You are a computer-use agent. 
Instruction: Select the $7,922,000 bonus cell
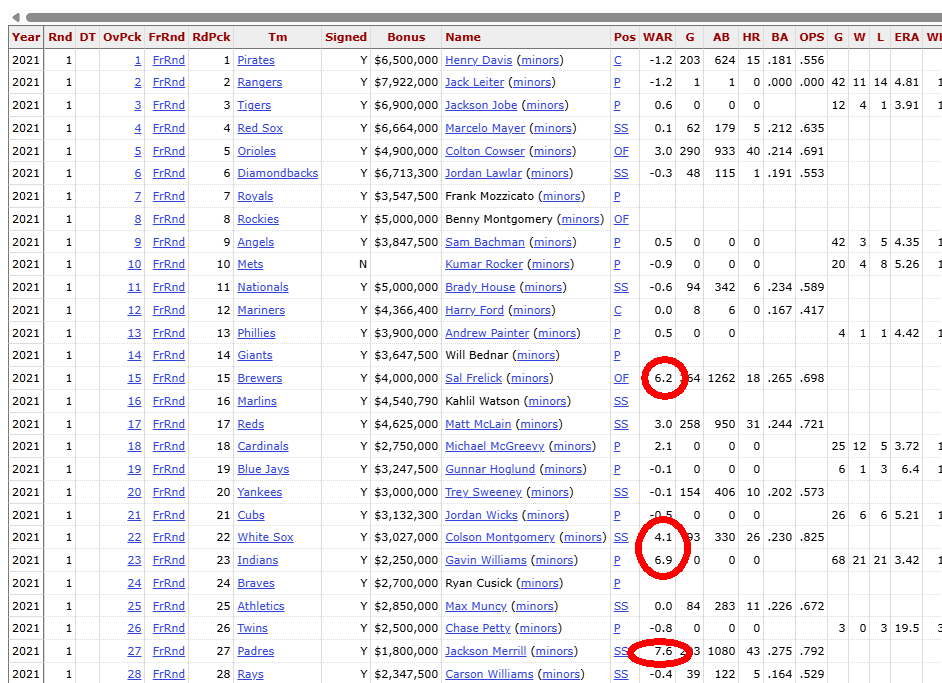click(x=406, y=82)
